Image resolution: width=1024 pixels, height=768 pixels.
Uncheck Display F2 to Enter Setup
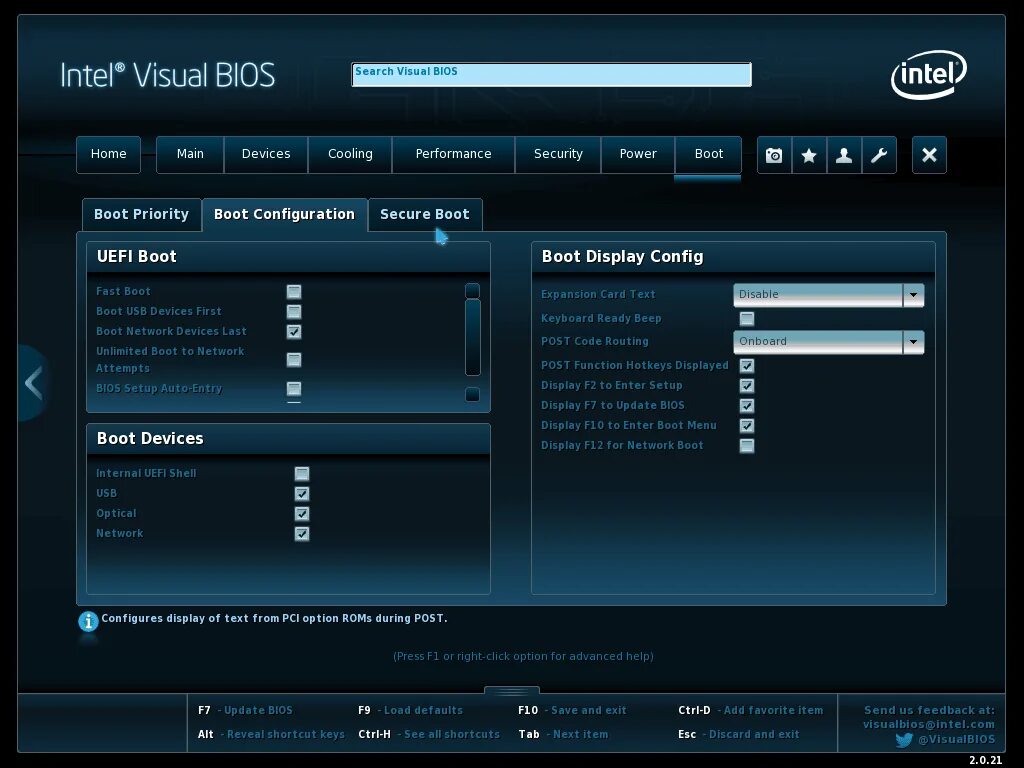tap(747, 386)
